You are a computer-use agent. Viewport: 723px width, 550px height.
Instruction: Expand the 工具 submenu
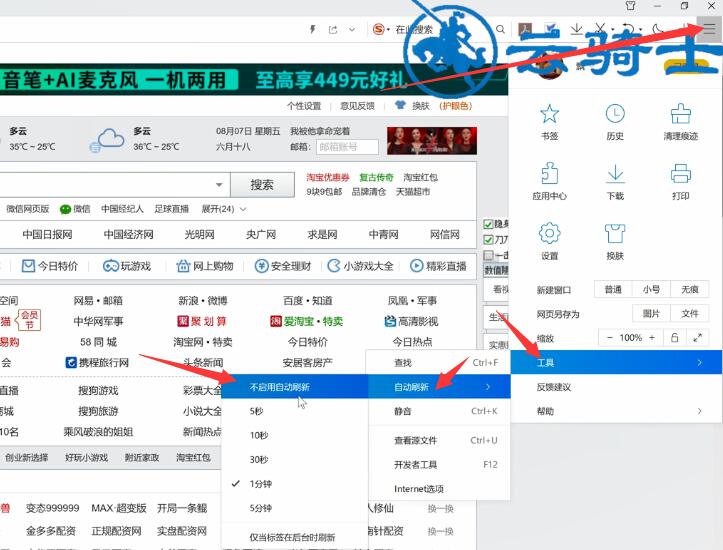point(616,362)
